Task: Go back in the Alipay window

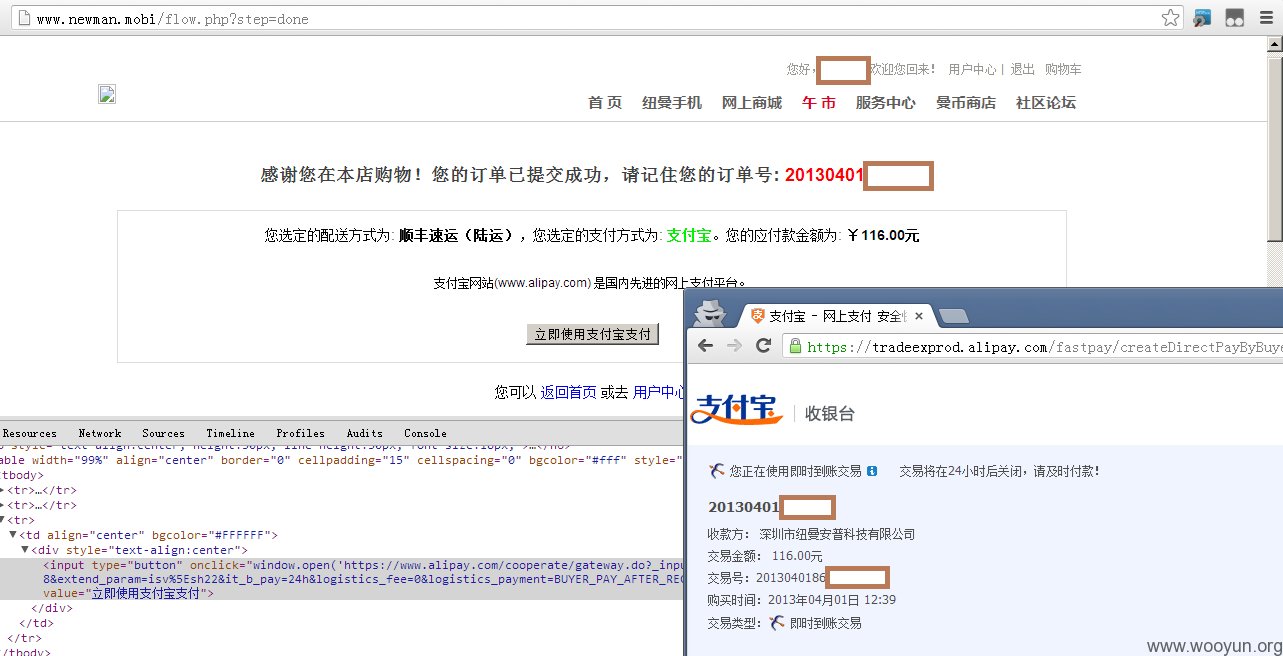Action: pos(706,346)
